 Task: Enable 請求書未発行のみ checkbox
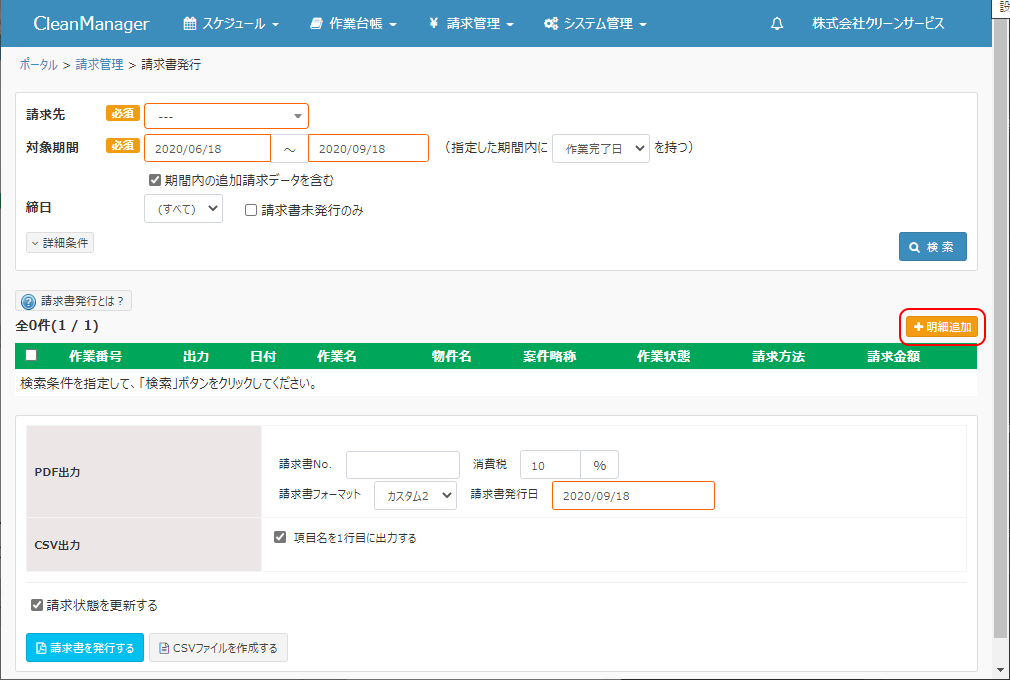click(x=252, y=211)
